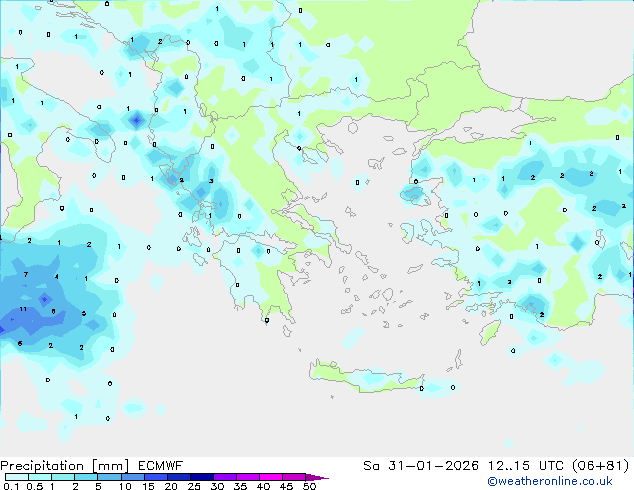
Task: Click the date 'Sa 31-01-2026' text
Action: coord(421,466)
